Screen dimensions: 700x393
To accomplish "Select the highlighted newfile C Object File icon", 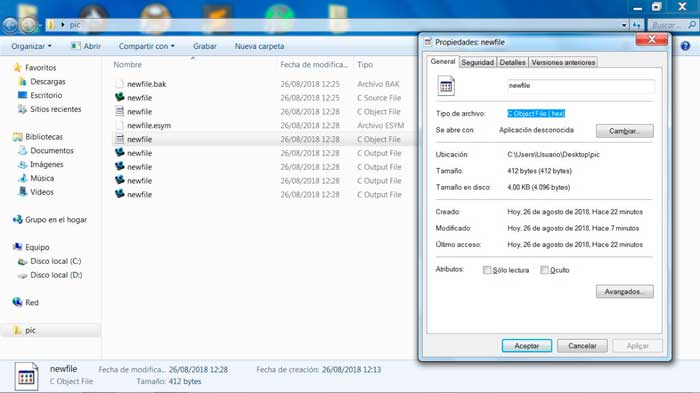I will click(120, 139).
